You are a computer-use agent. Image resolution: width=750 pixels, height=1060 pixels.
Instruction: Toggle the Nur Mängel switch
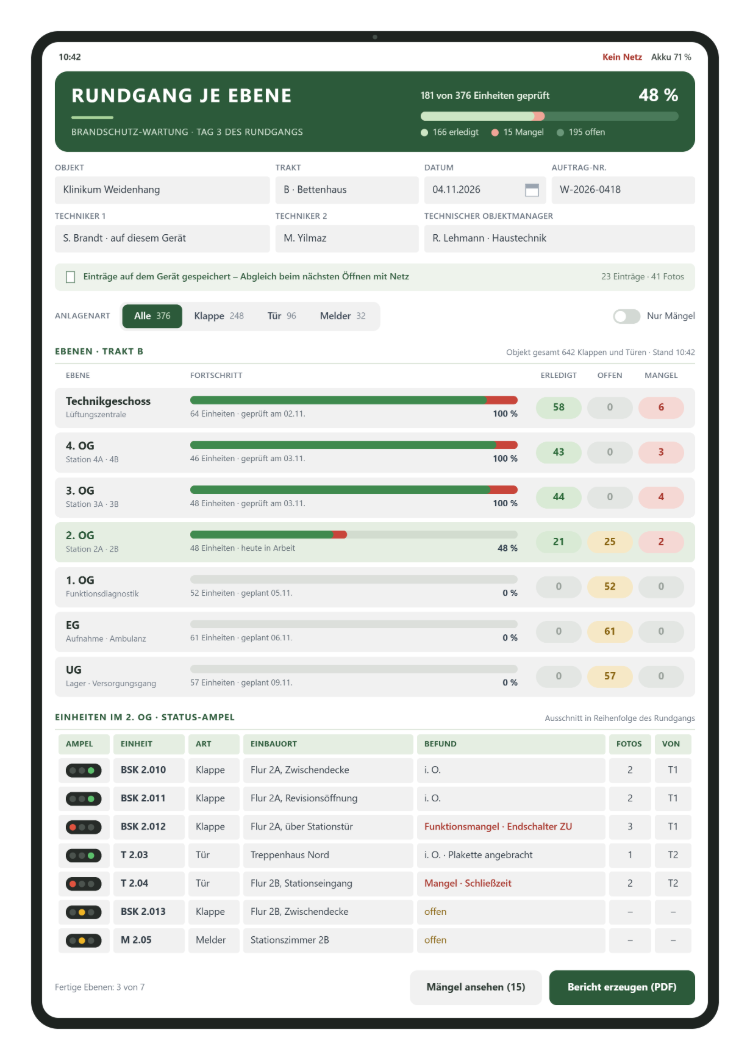[626, 316]
